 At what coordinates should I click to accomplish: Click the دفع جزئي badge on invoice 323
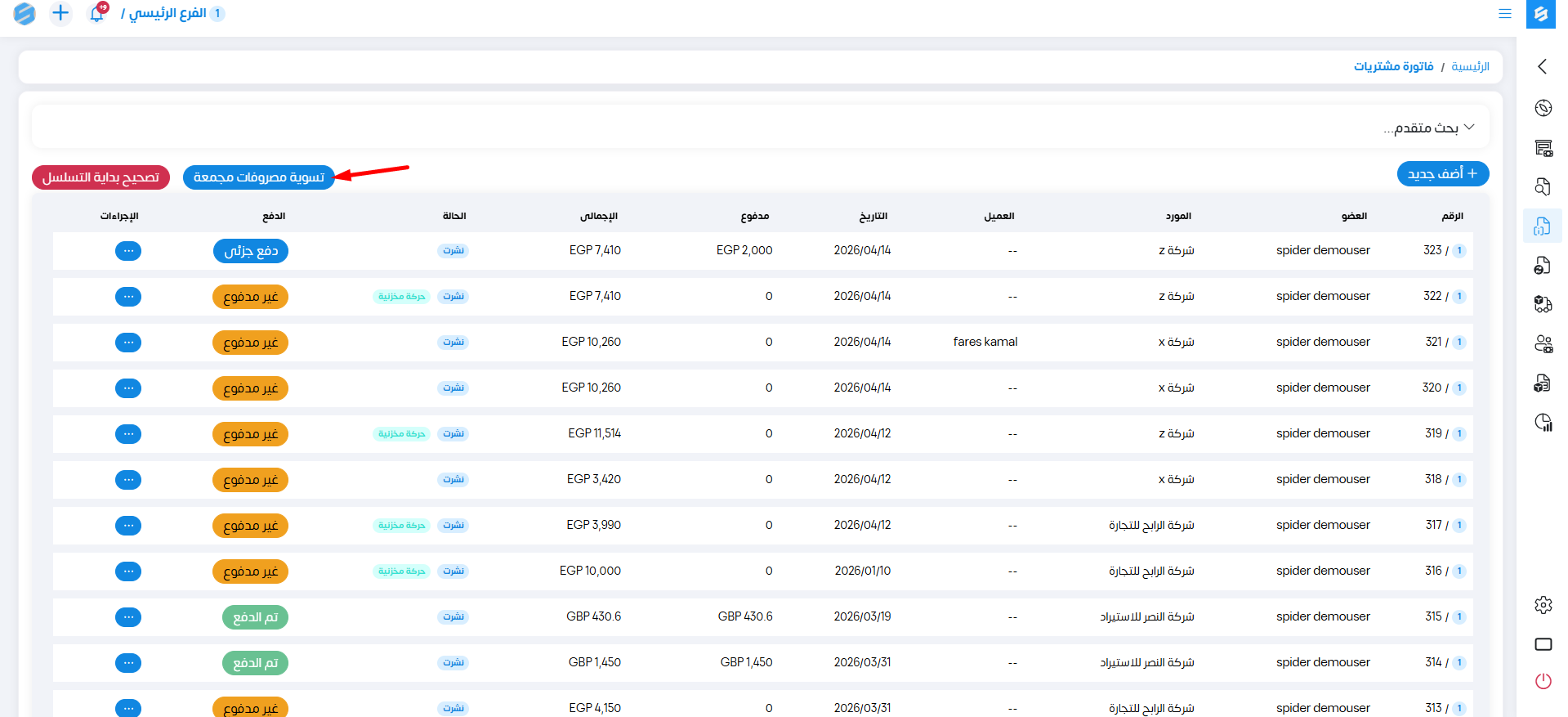[251, 251]
